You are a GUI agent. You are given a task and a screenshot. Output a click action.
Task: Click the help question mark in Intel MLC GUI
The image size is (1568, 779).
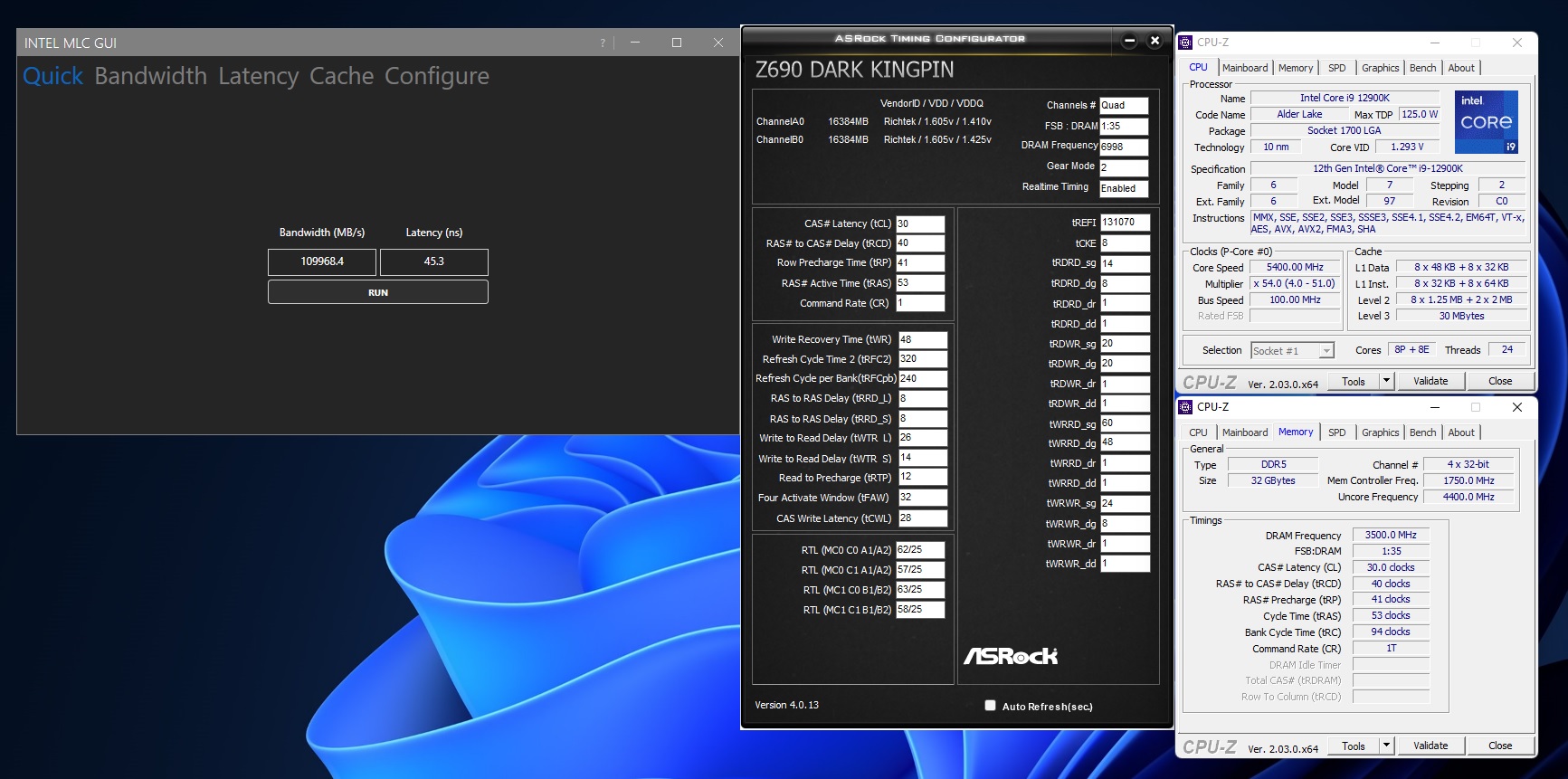tap(603, 43)
